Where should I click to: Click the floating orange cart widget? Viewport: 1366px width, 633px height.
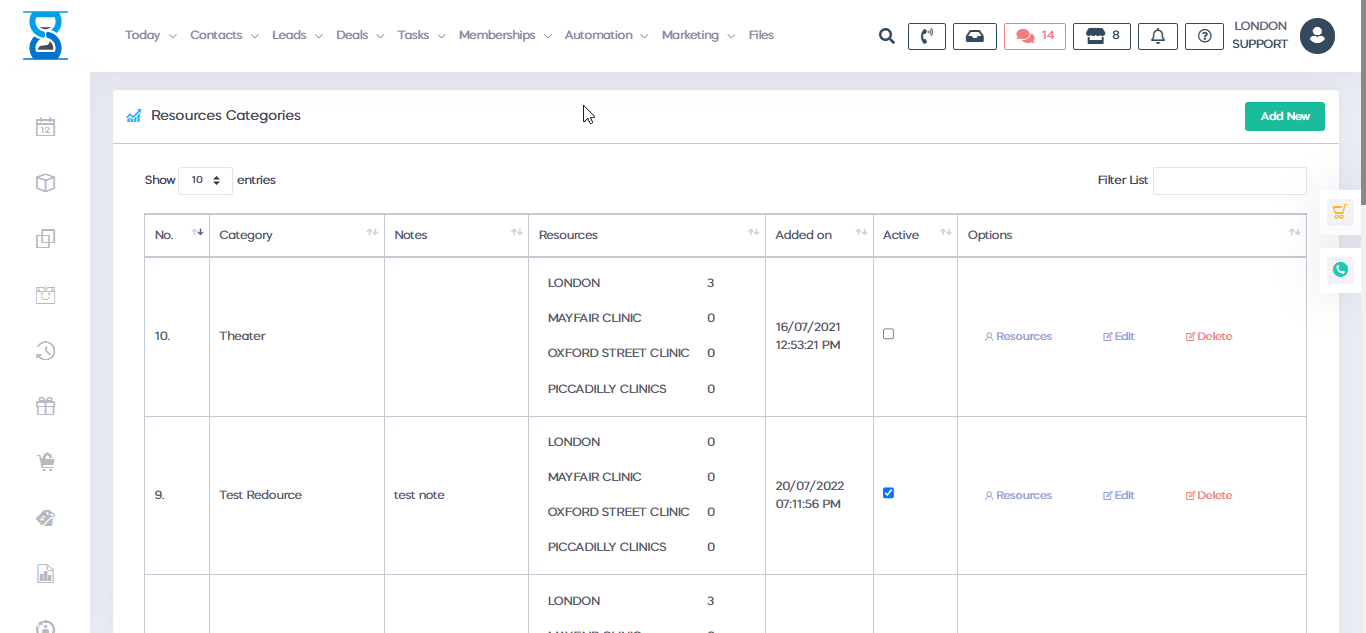[x=1340, y=211]
